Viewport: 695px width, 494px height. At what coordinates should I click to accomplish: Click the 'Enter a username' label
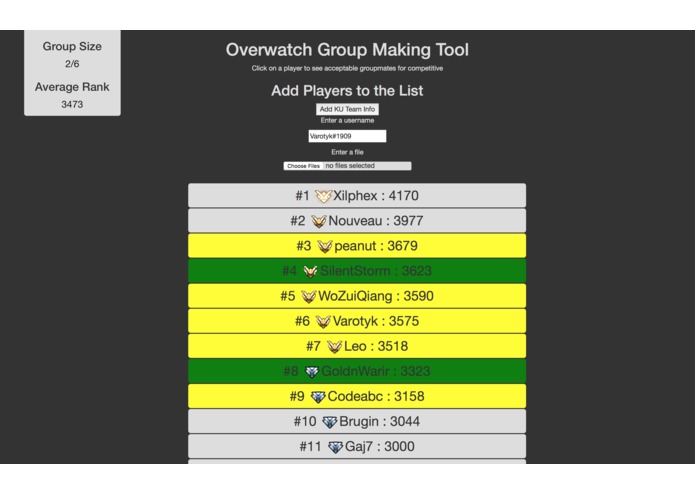pos(347,121)
